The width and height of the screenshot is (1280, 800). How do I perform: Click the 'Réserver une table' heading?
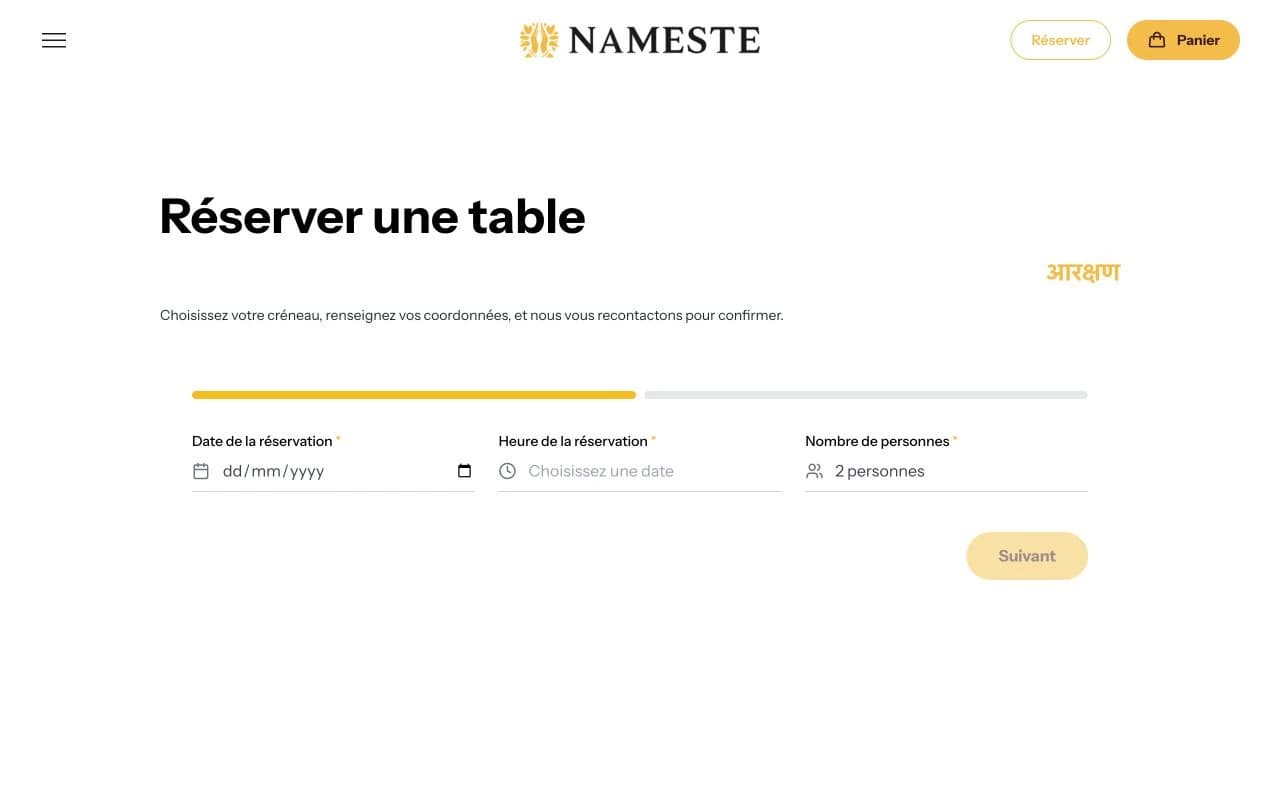[x=372, y=216]
